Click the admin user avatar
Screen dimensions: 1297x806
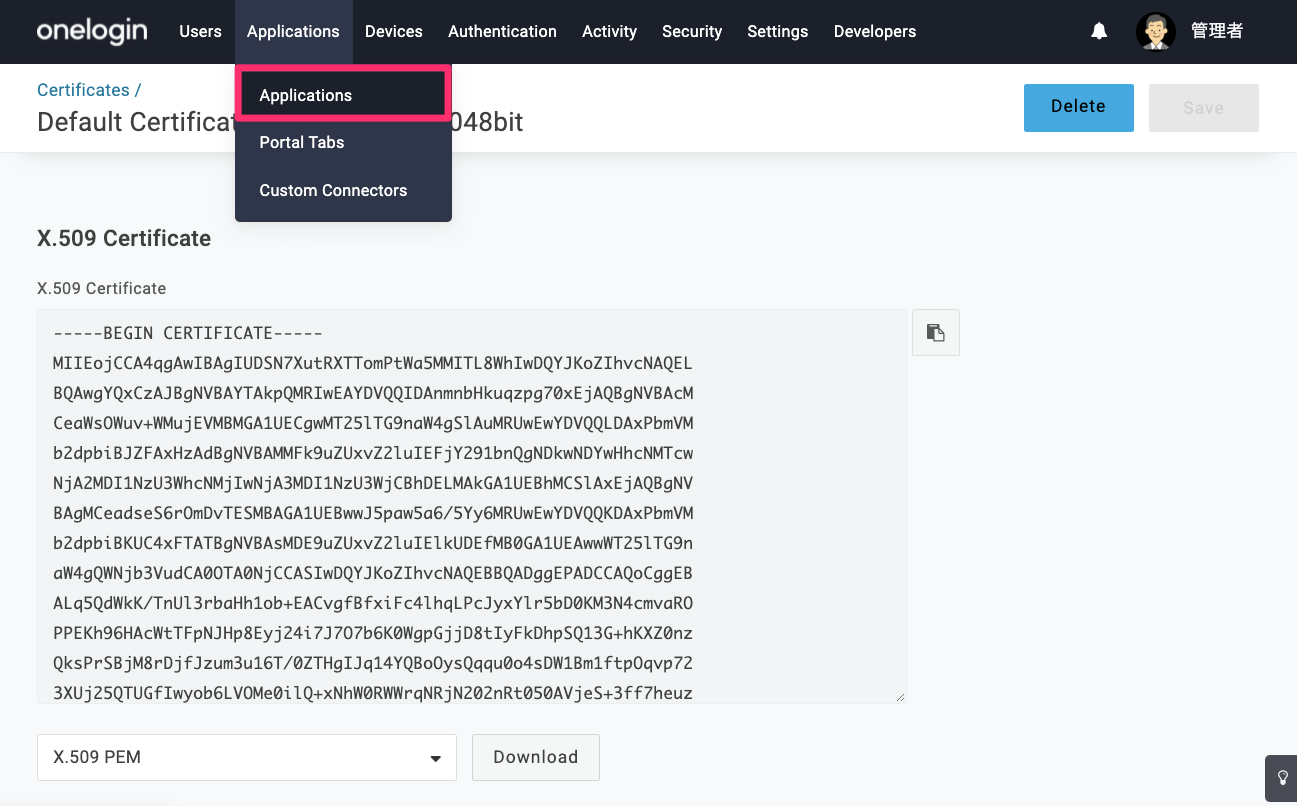[1156, 31]
